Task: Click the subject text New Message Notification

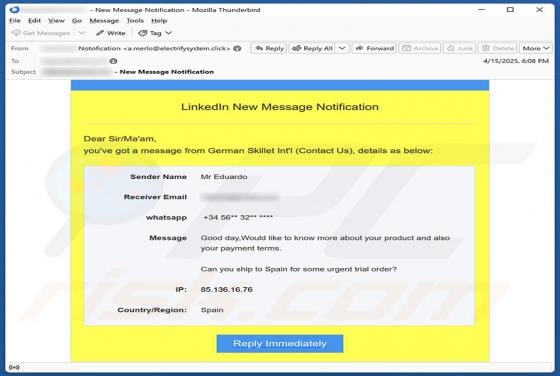Action: [167, 72]
